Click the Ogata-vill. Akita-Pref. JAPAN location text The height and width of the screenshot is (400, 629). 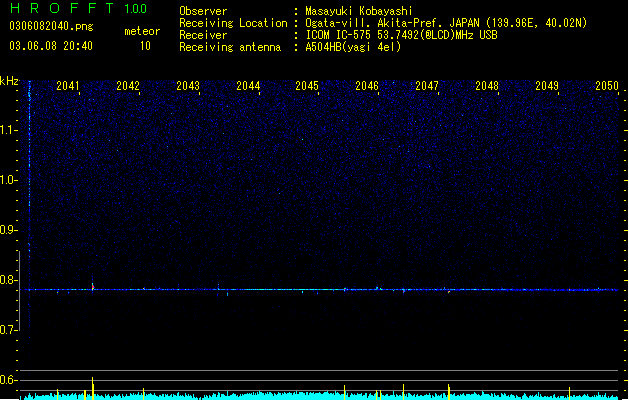point(446,23)
